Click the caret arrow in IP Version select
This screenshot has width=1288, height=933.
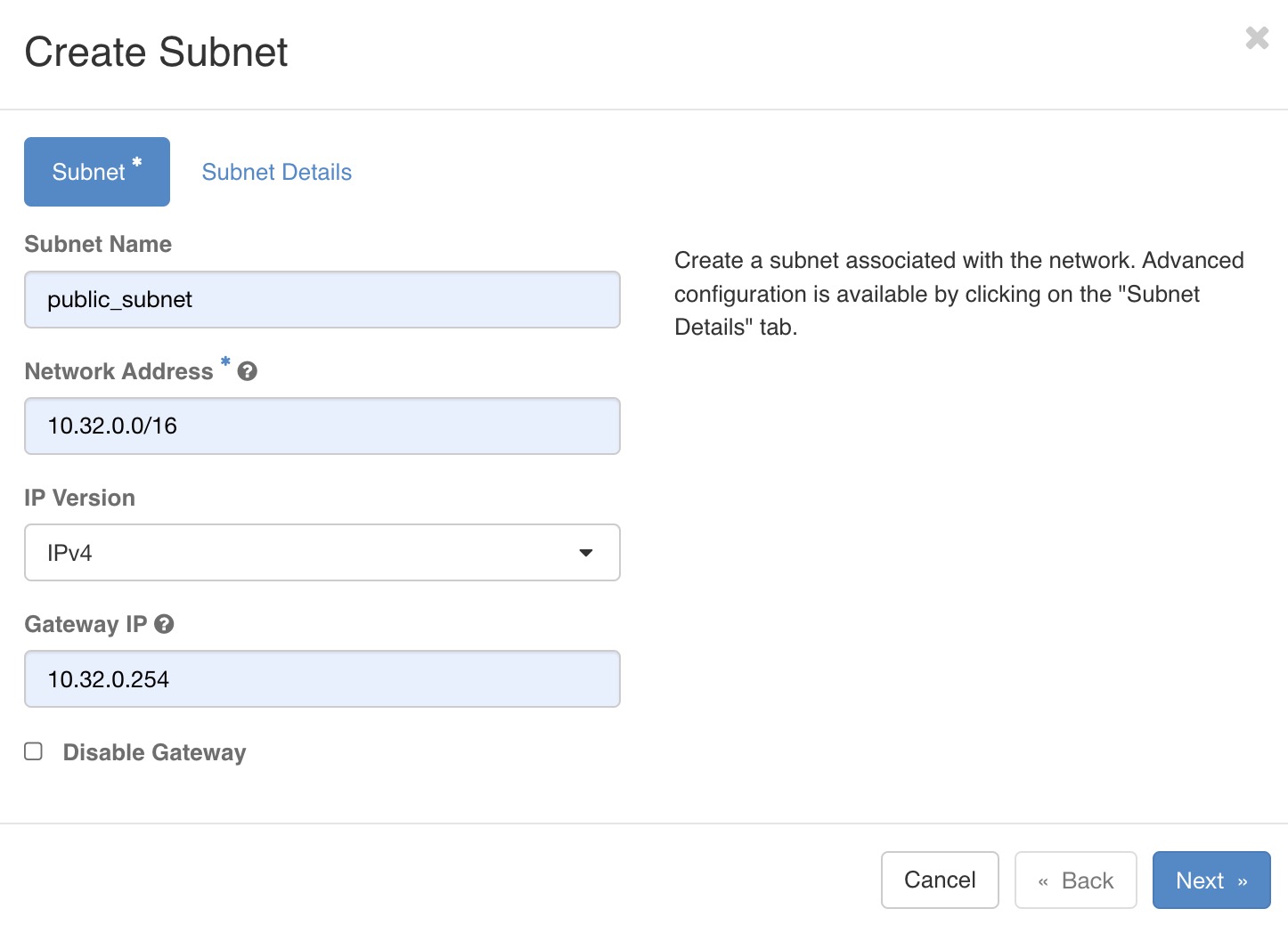[x=586, y=553]
